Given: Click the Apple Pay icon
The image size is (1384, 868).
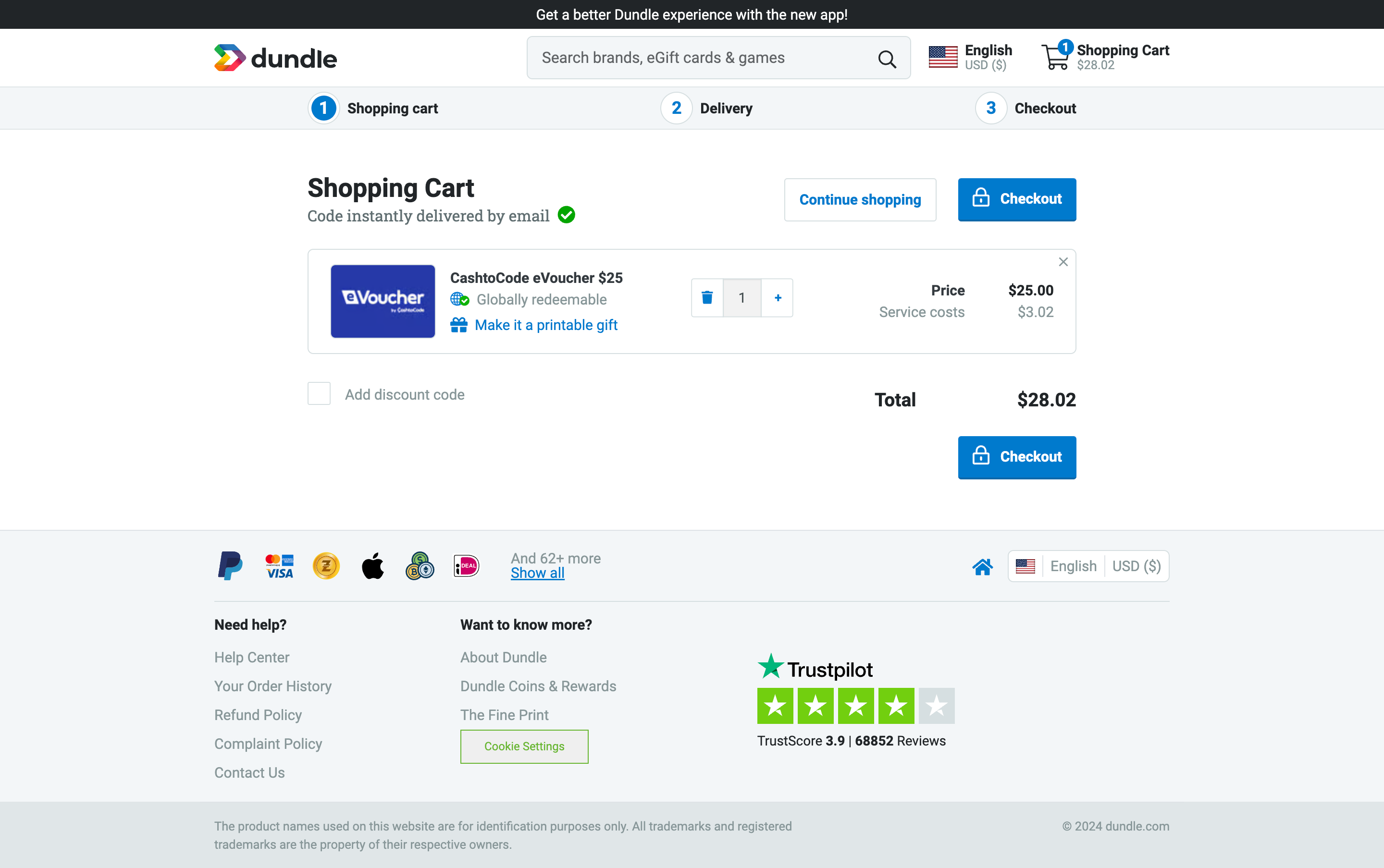Looking at the screenshot, I should 373,566.
